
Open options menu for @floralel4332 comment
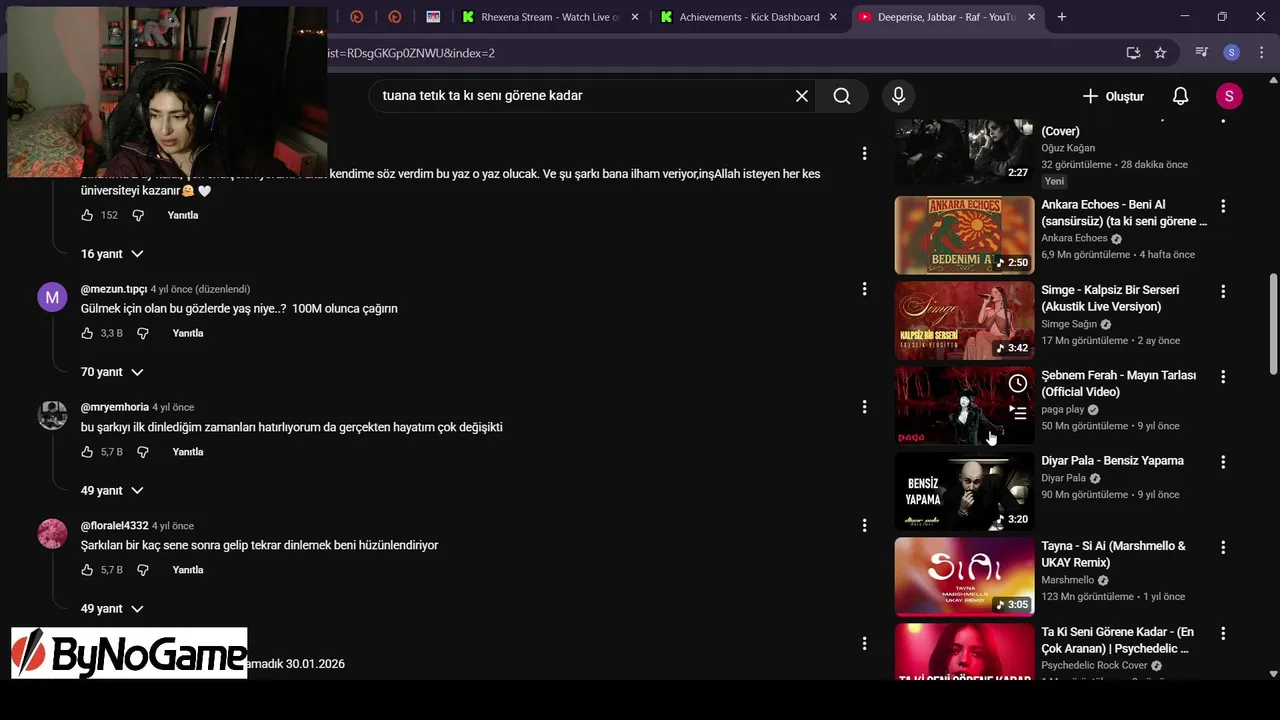[x=864, y=525]
